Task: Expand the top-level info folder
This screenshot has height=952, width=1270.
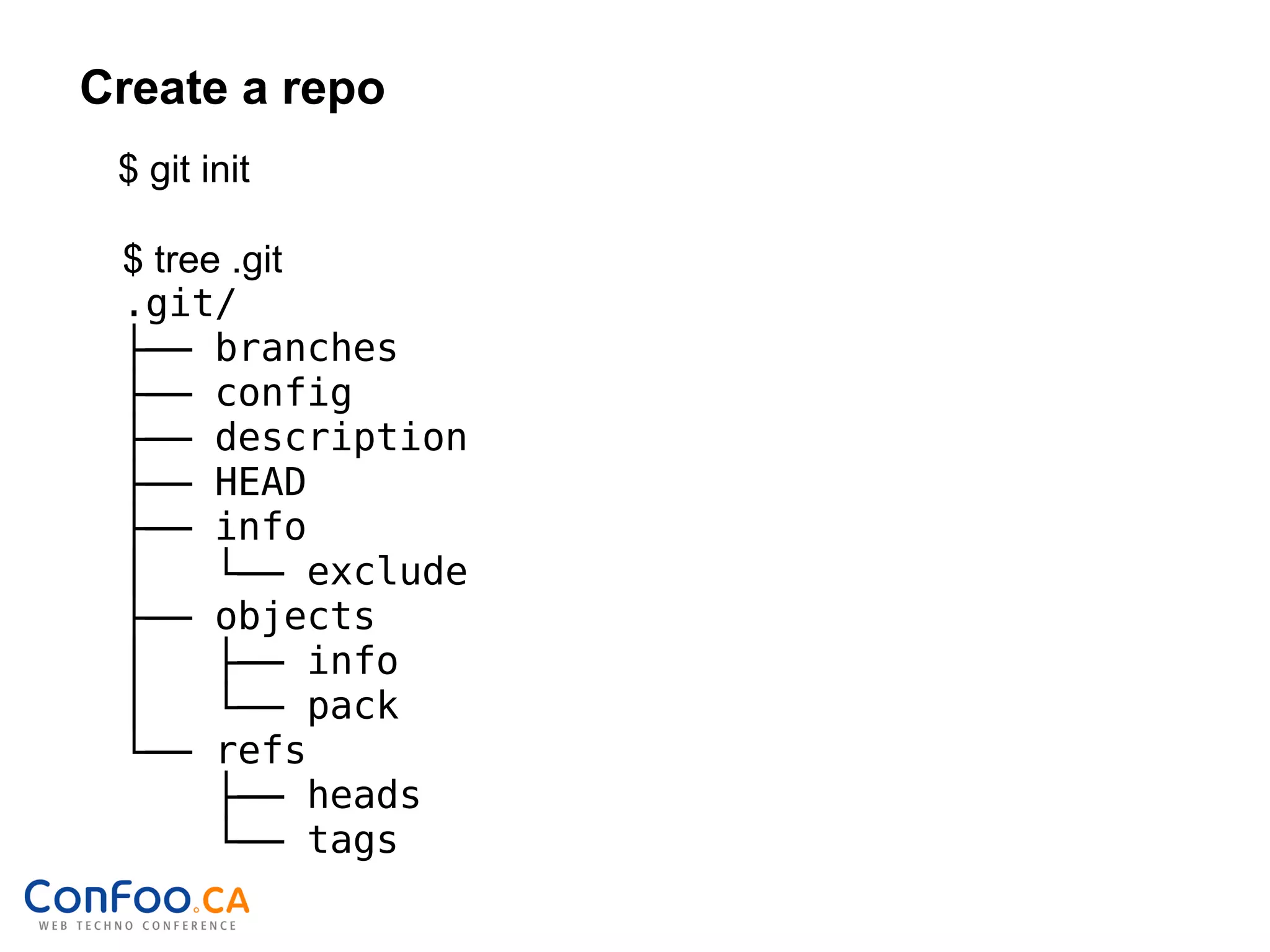Action: point(260,527)
